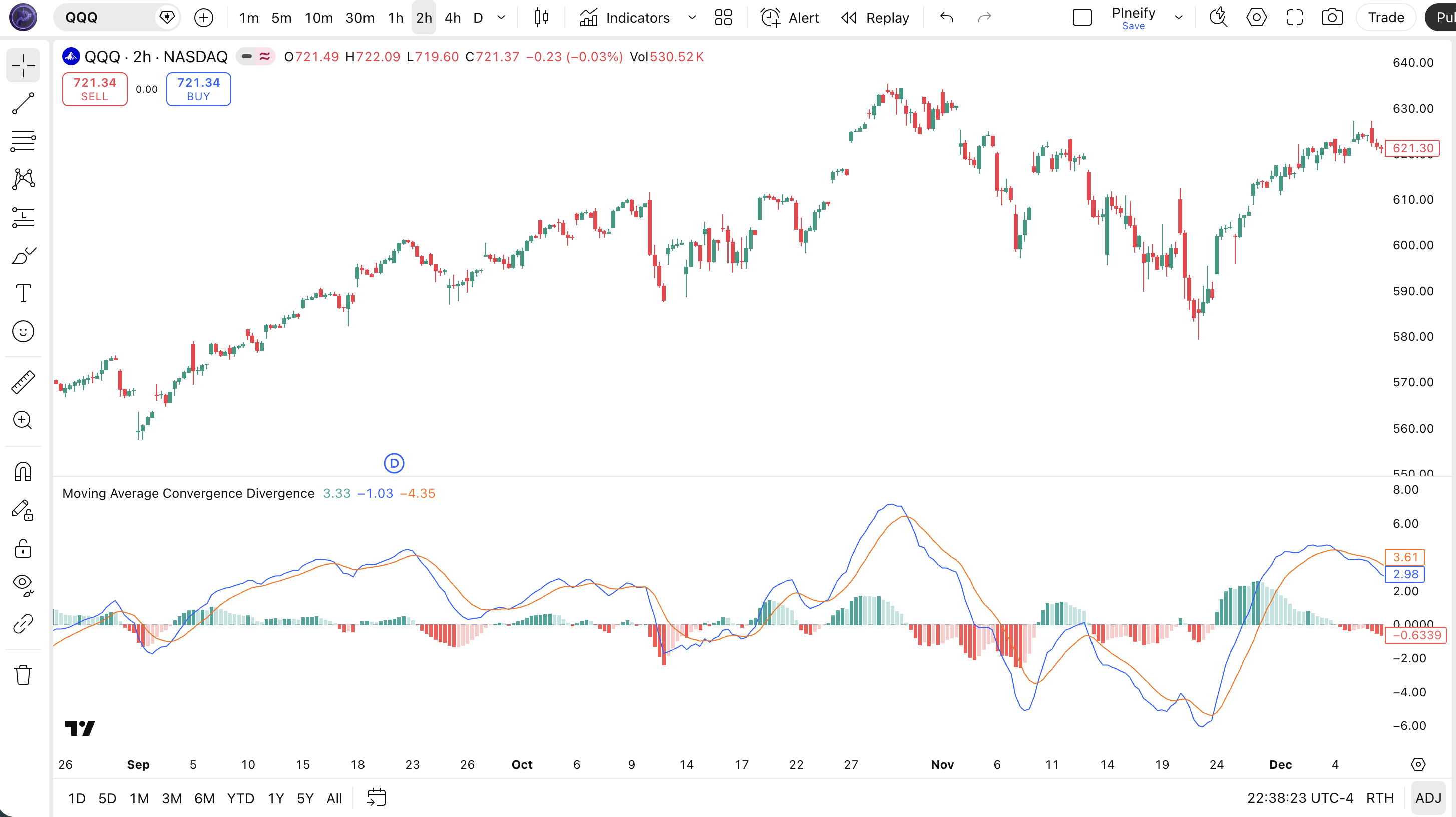The height and width of the screenshot is (817, 1456).
Task: Open the candlestick chart style menu
Action: coord(541,18)
